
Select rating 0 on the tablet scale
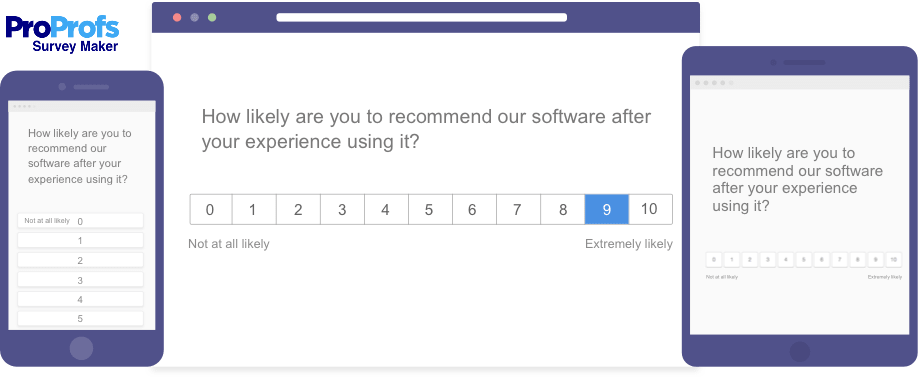pos(714,260)
